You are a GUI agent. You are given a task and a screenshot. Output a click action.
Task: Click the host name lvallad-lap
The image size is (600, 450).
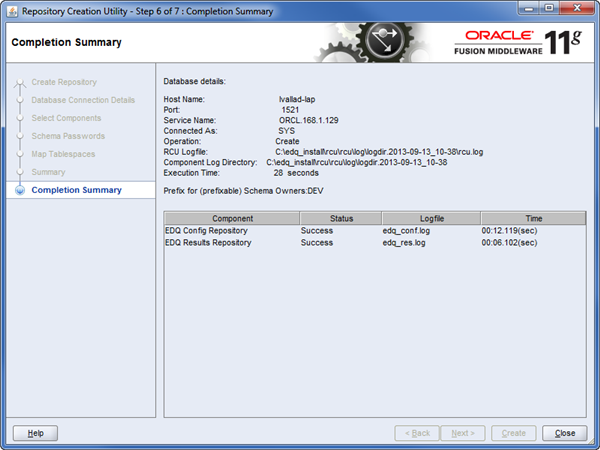(297, 99)
